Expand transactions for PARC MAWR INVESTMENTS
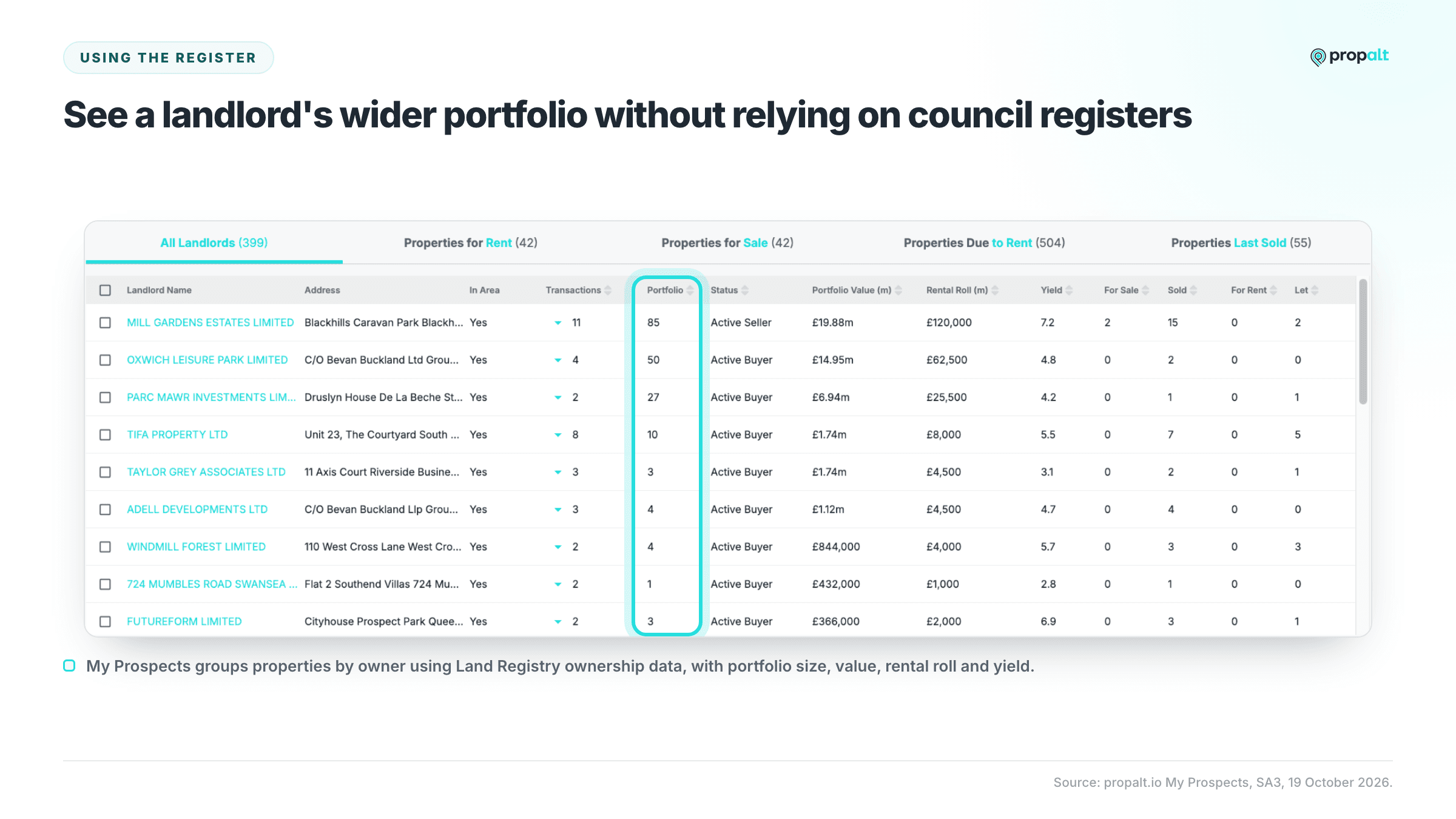The width and height of the screenshot is (1456, 819). pyautogui.click(x=558, y=398)
